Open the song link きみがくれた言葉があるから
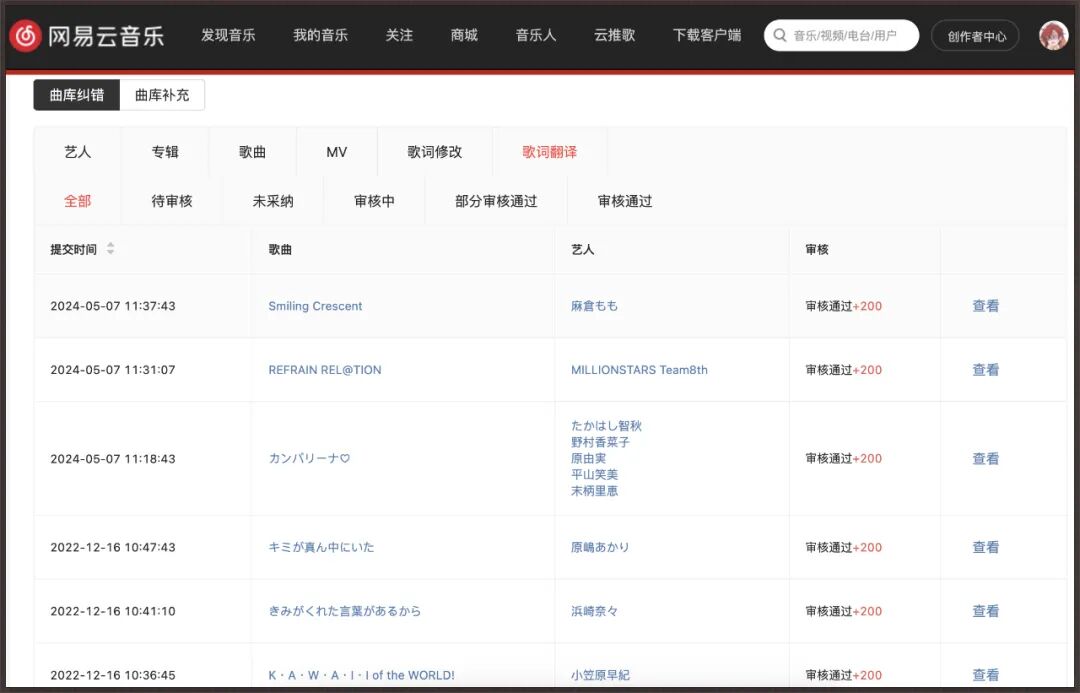1080x693 pixels. point(344,611)
